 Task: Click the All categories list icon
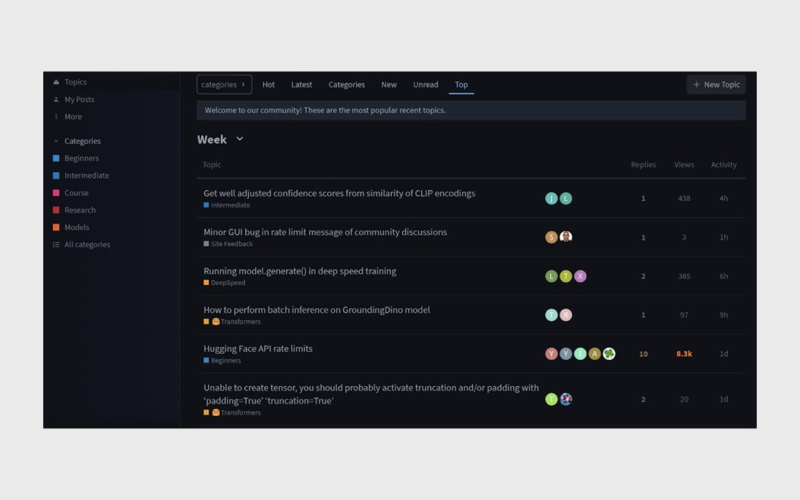click(x=56, y=244)
